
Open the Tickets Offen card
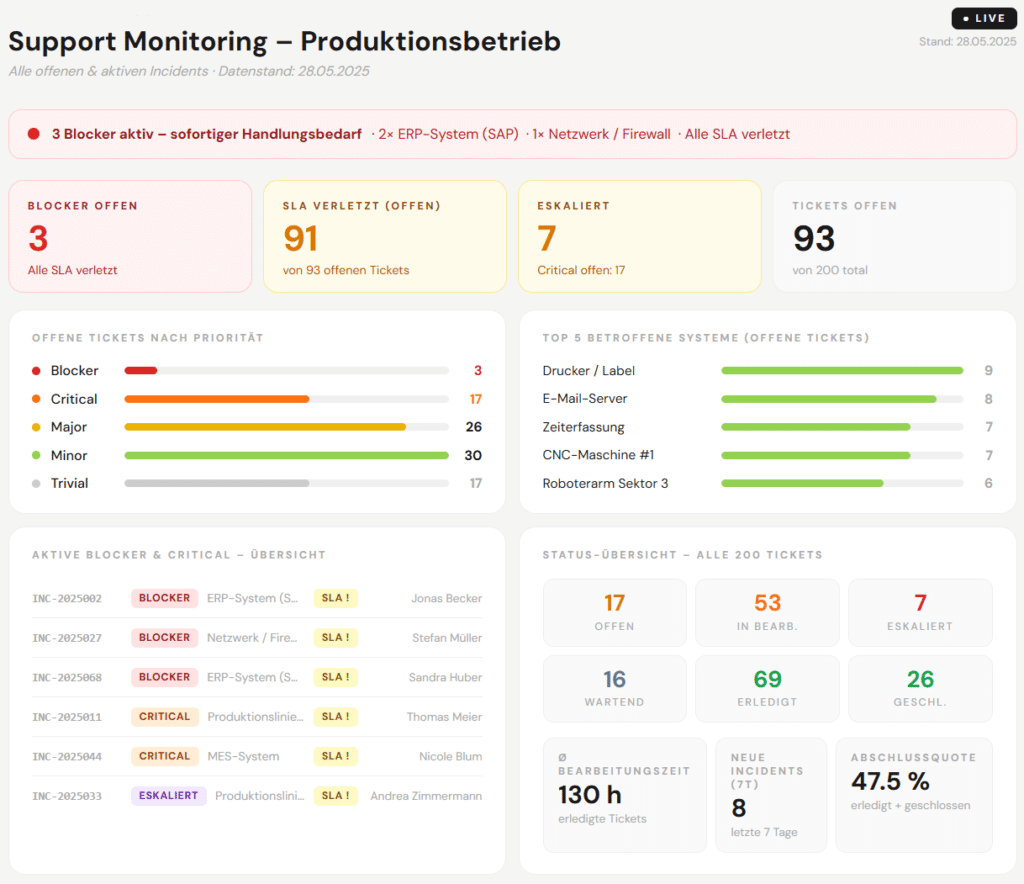[895, 236]
